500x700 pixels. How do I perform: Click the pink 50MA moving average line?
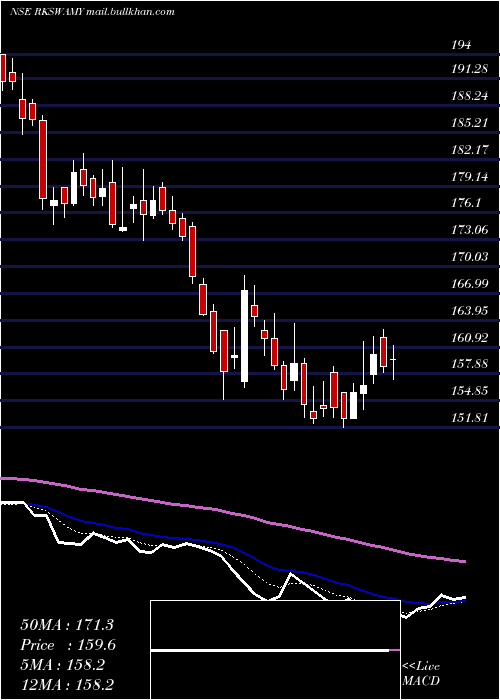(232, 512)
